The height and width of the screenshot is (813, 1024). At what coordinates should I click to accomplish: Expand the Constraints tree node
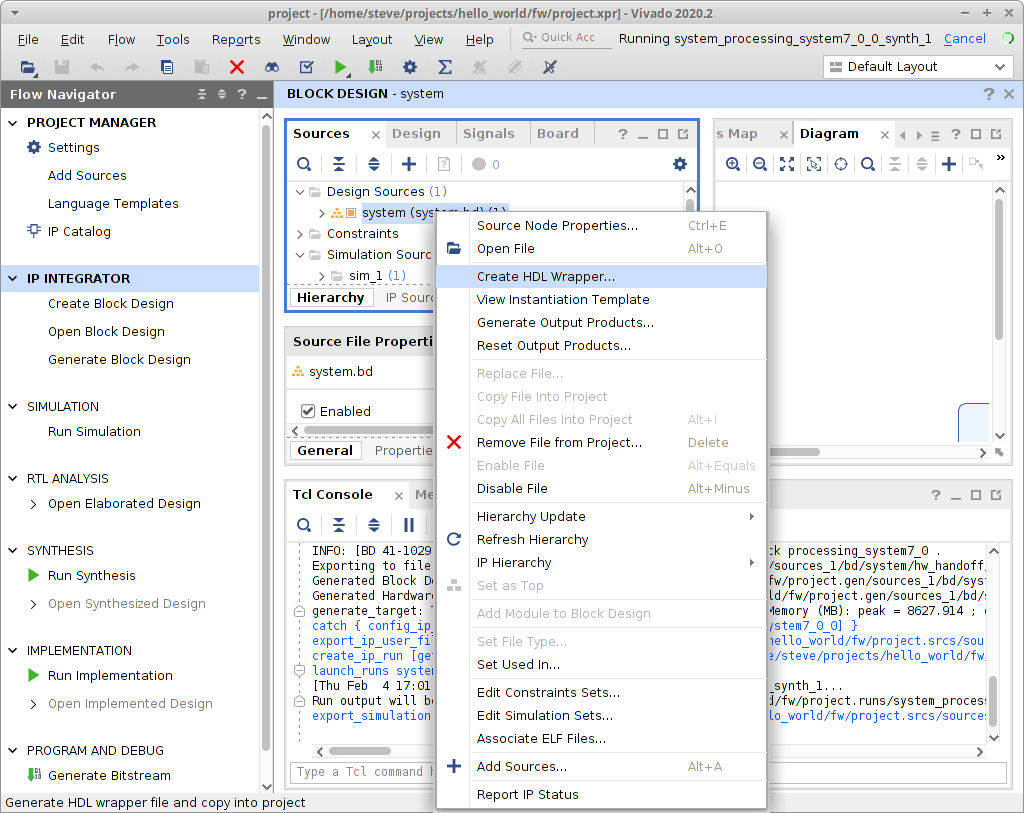pyautogui.click(x=301, y=234)
